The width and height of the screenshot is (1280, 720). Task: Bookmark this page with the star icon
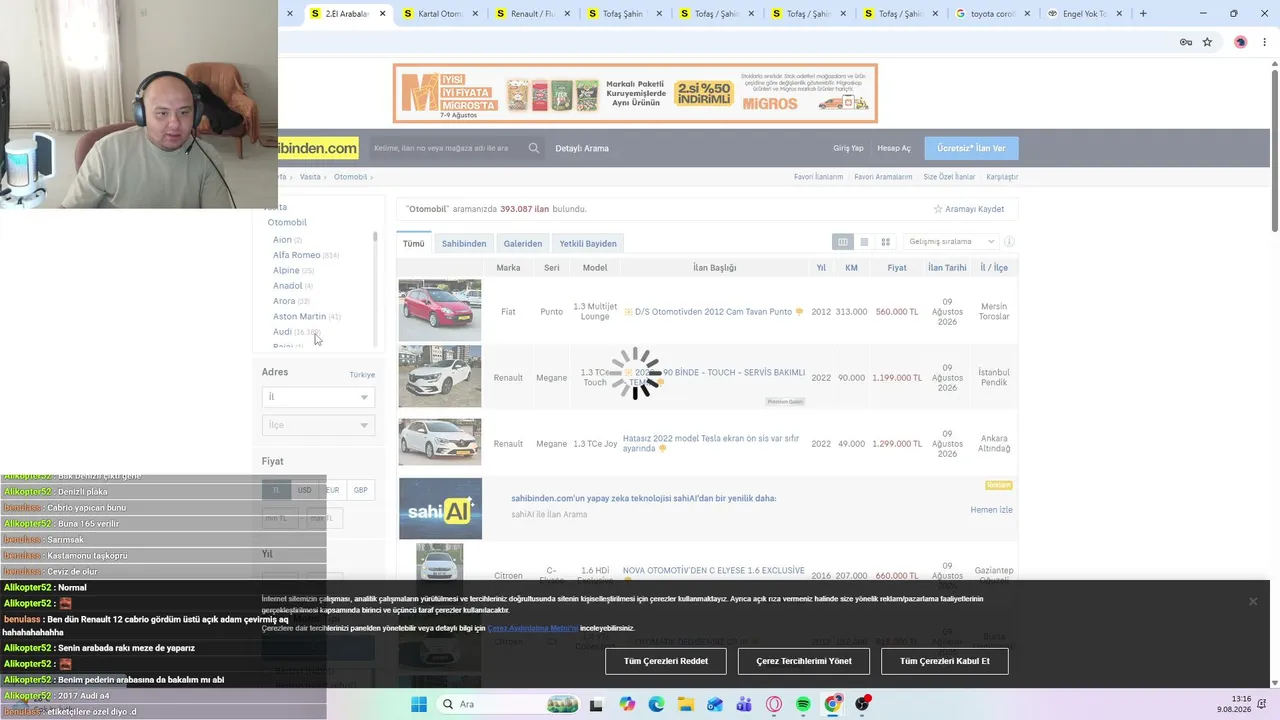click(1207, 42)
